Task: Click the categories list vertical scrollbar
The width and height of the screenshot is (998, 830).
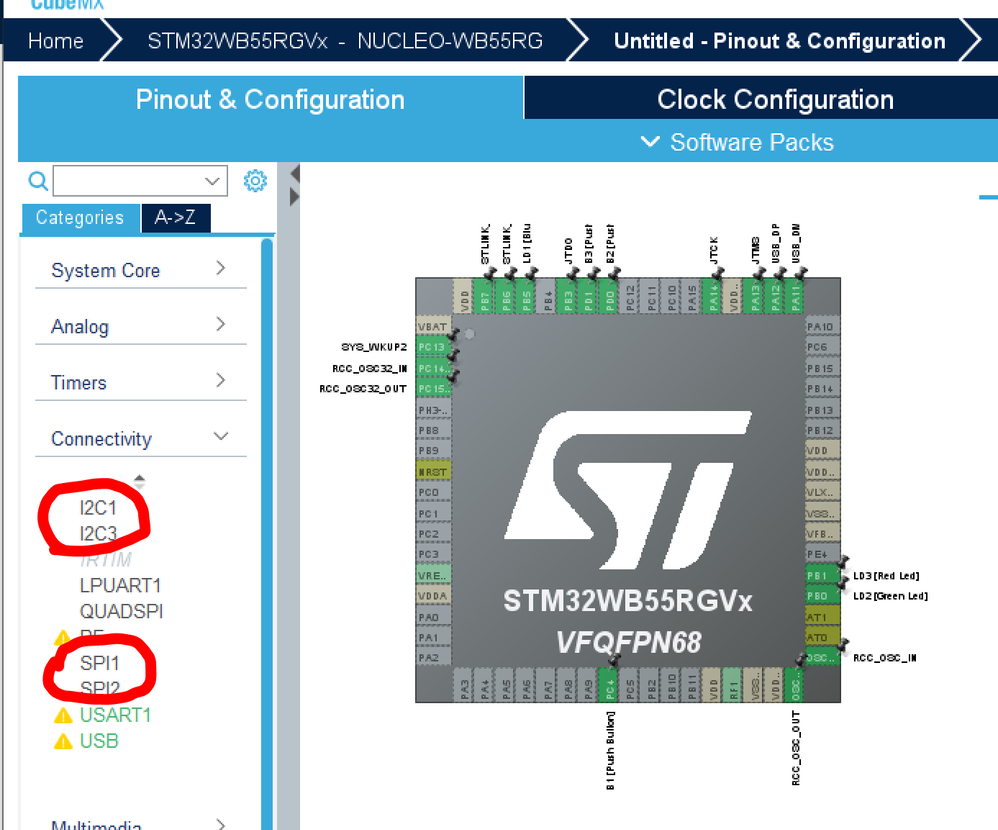Action: click(267, 533)
